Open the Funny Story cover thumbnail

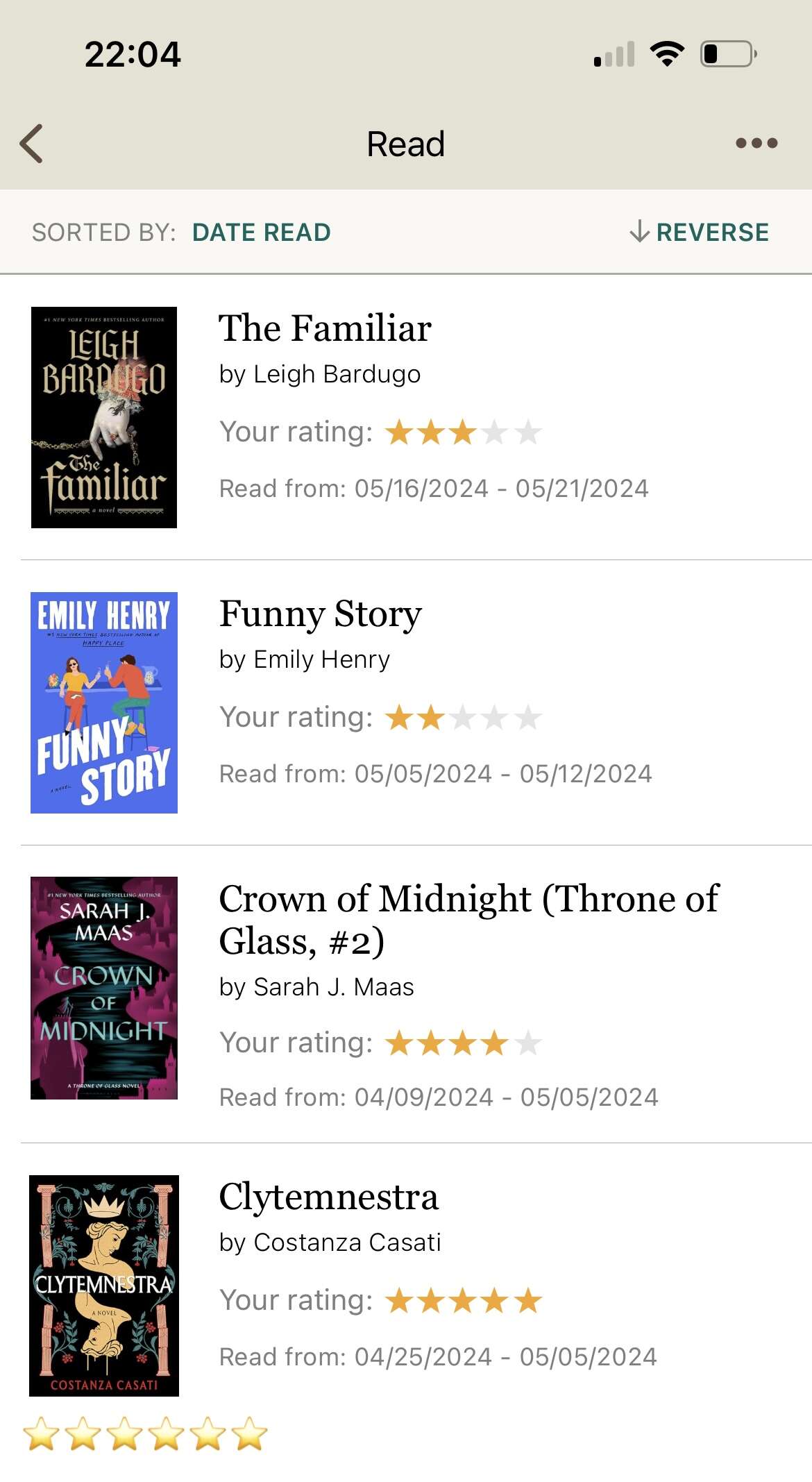tap(104, 702)
